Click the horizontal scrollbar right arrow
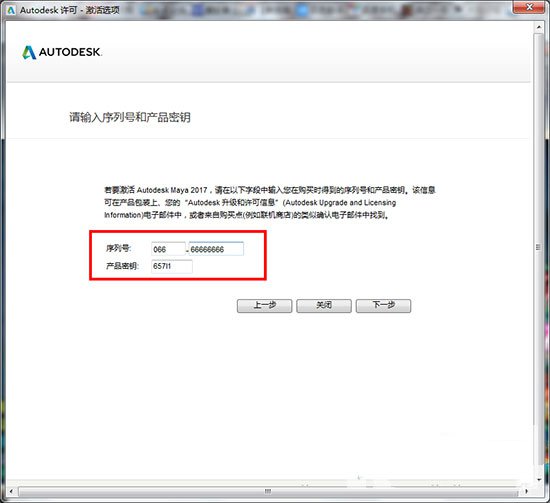Viewport: 550px width, 503px height. coord(526,491)
